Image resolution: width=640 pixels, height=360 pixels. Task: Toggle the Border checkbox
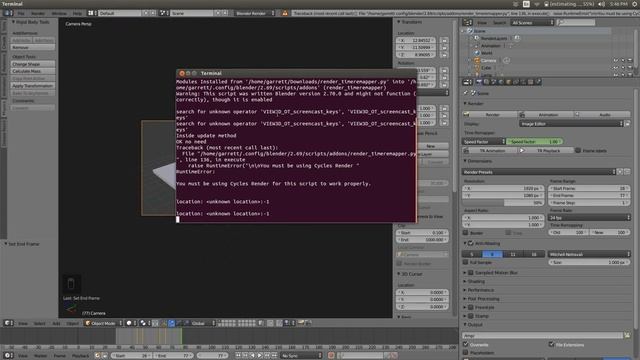tap(466, 233)
